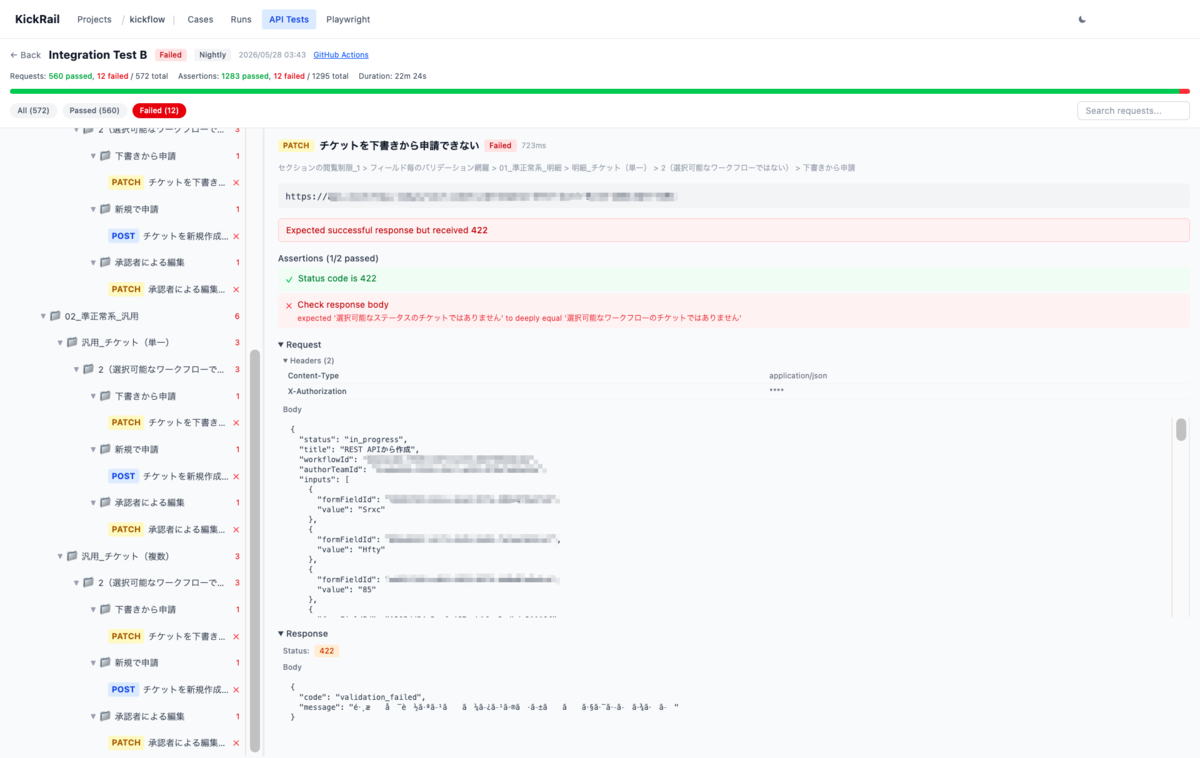The height and width of the screenshot is (758, 1200).
Task: Click the KickRail logo
Action: coord(36,19)
